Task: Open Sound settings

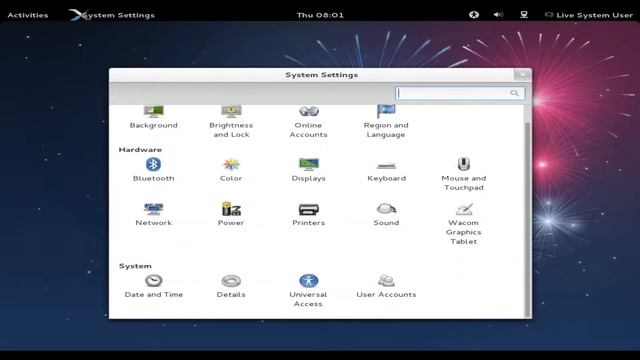Action: click(x=386, y=214)
